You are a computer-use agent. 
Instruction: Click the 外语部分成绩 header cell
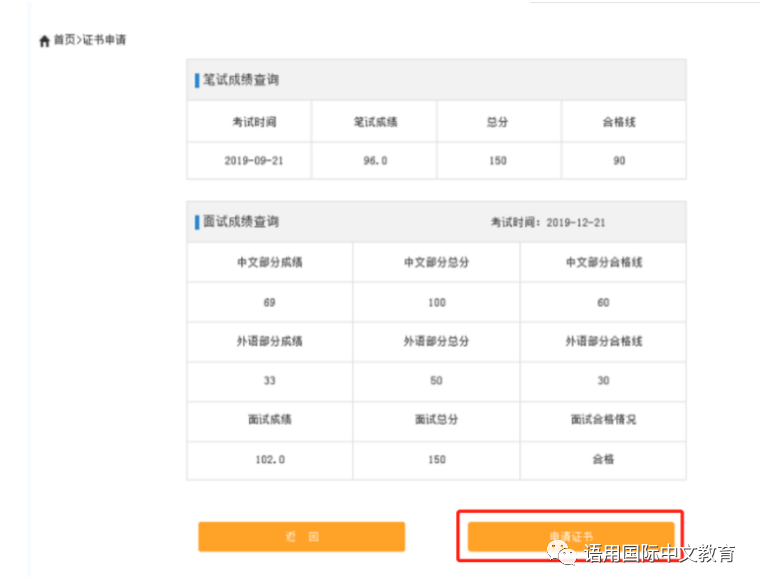pyautogui.click(x=269, y=341)
